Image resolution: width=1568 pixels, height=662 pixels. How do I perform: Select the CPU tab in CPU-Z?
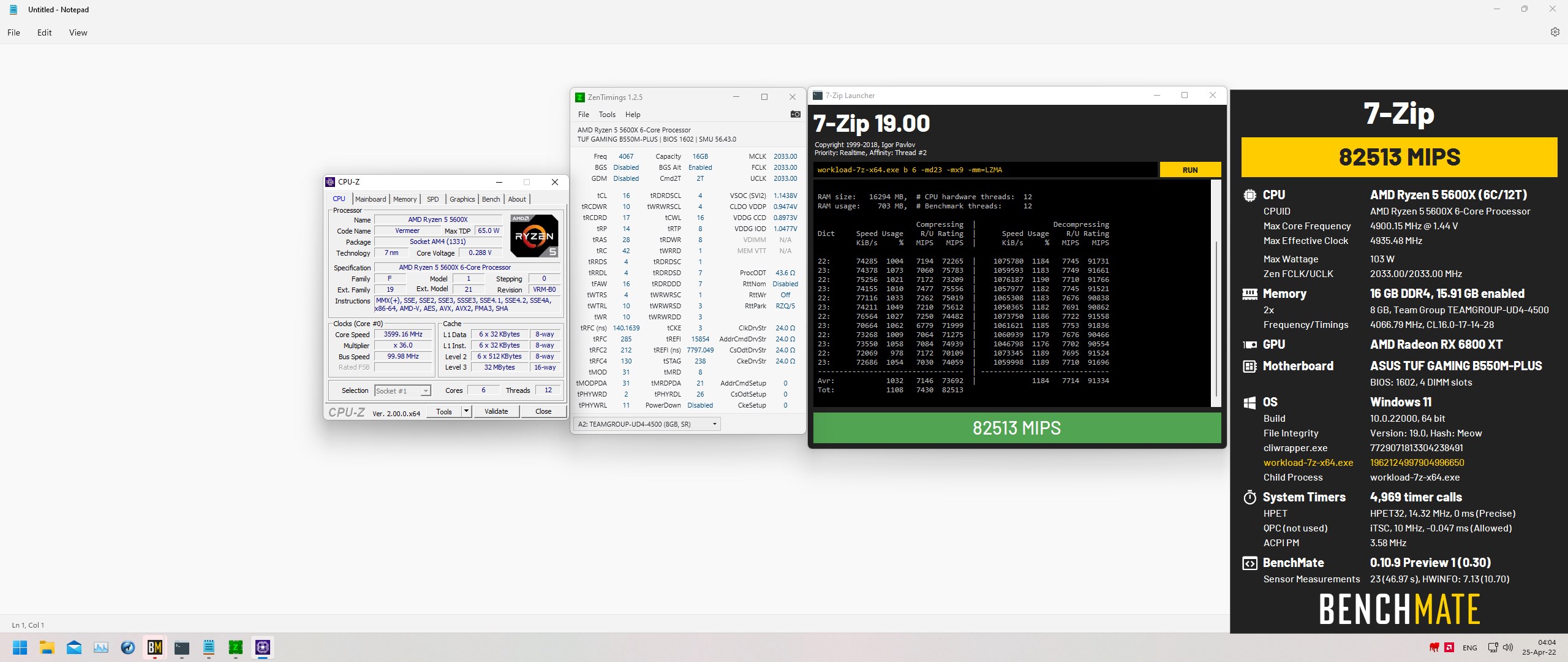pos(339,199)
